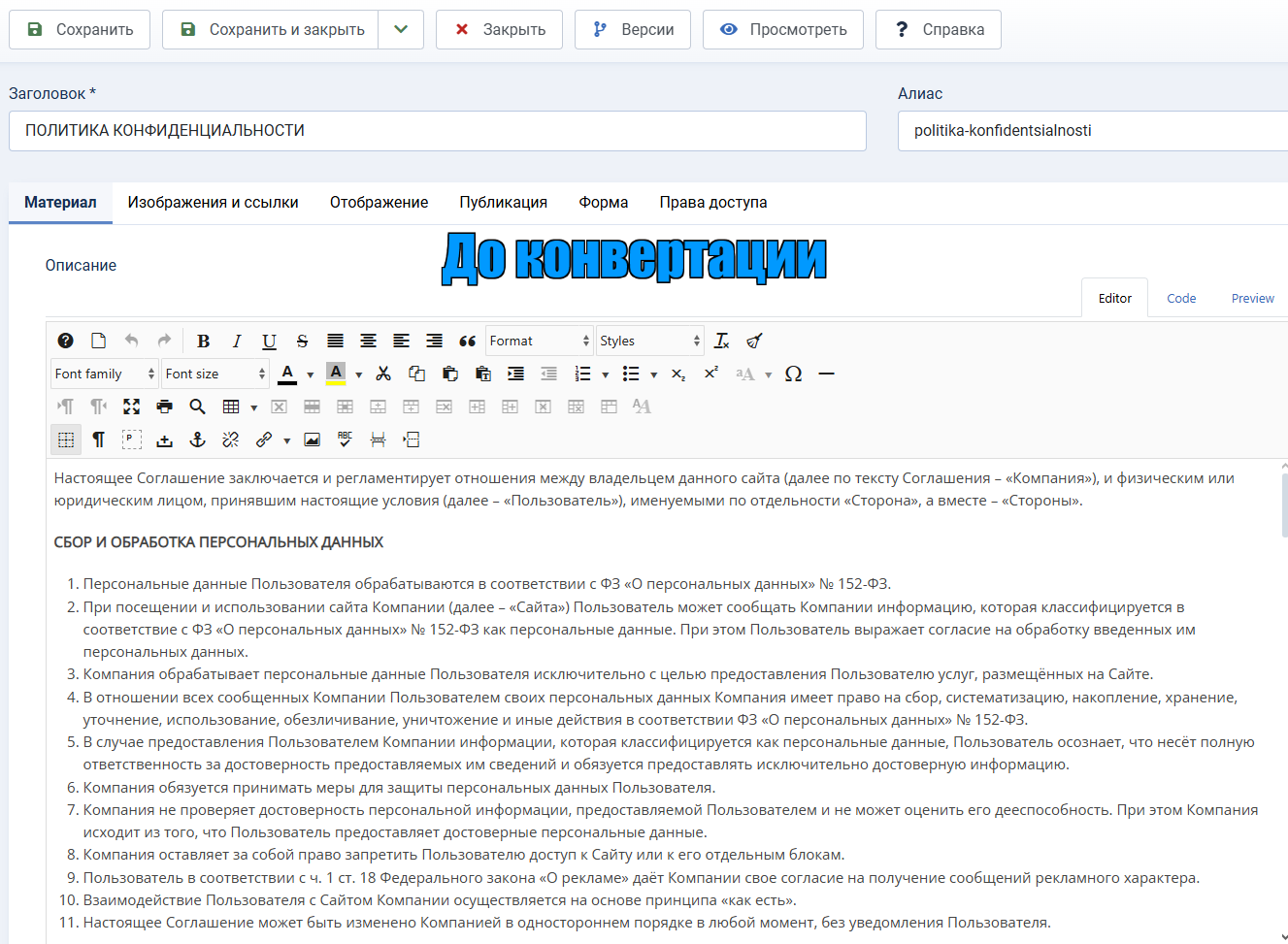Switch editor to Preview tab

coord(1252,298)
